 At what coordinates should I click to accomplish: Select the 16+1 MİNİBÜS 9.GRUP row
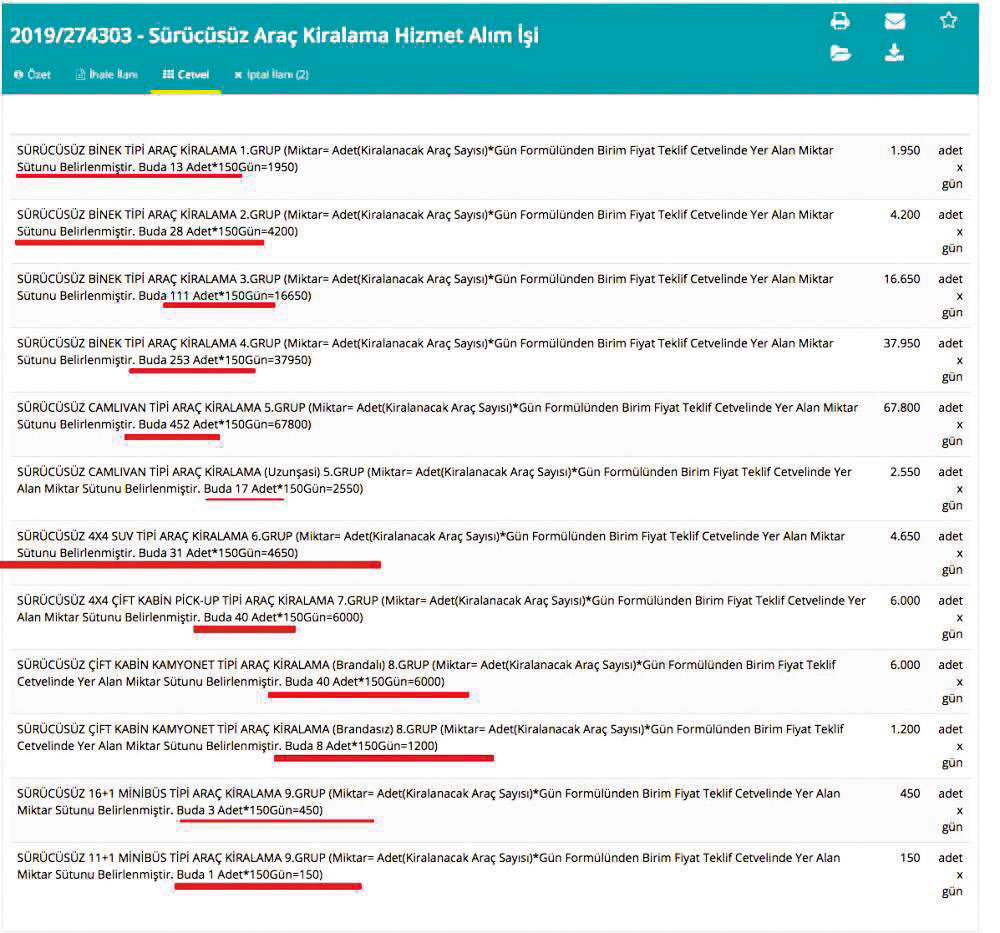[429, 802]
